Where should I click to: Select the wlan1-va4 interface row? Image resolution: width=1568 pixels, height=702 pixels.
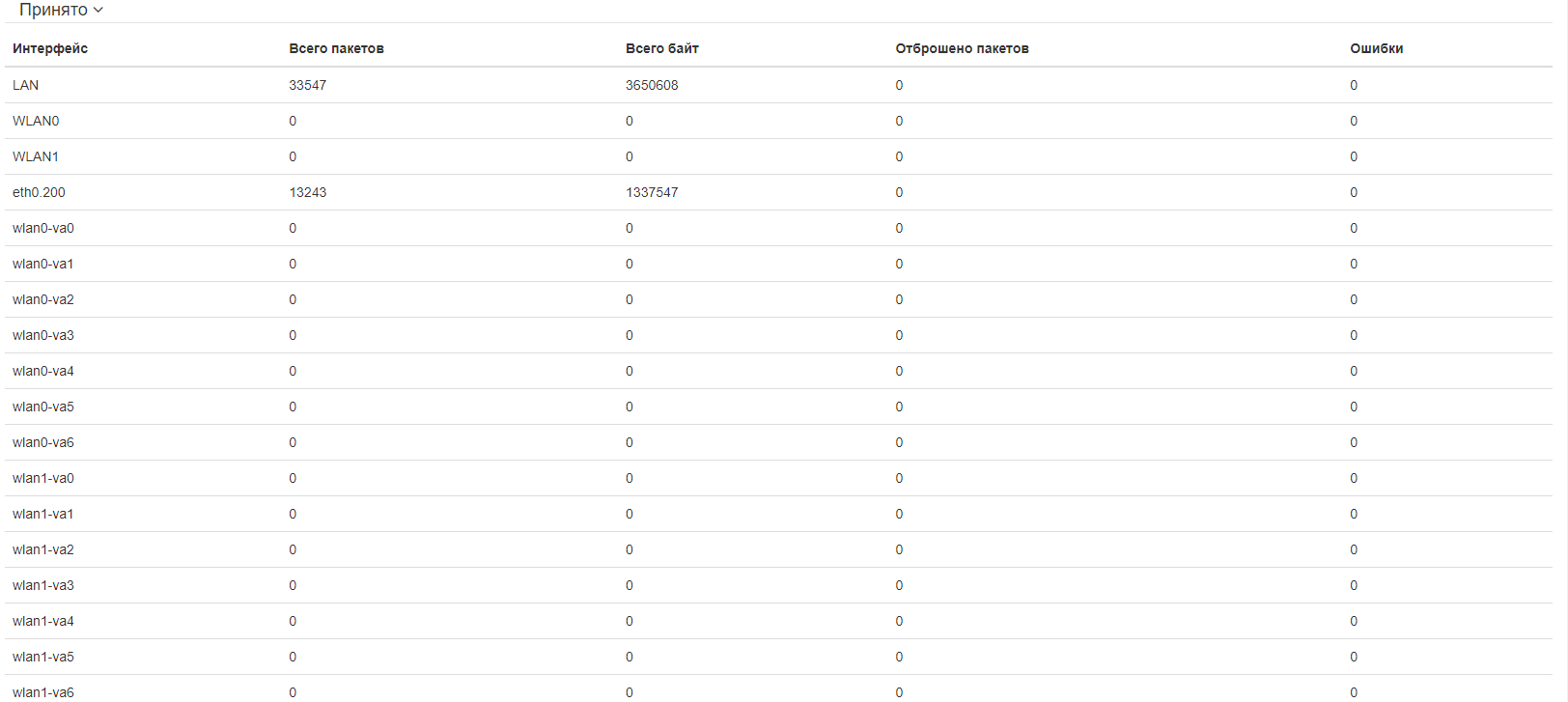[43, 621]
